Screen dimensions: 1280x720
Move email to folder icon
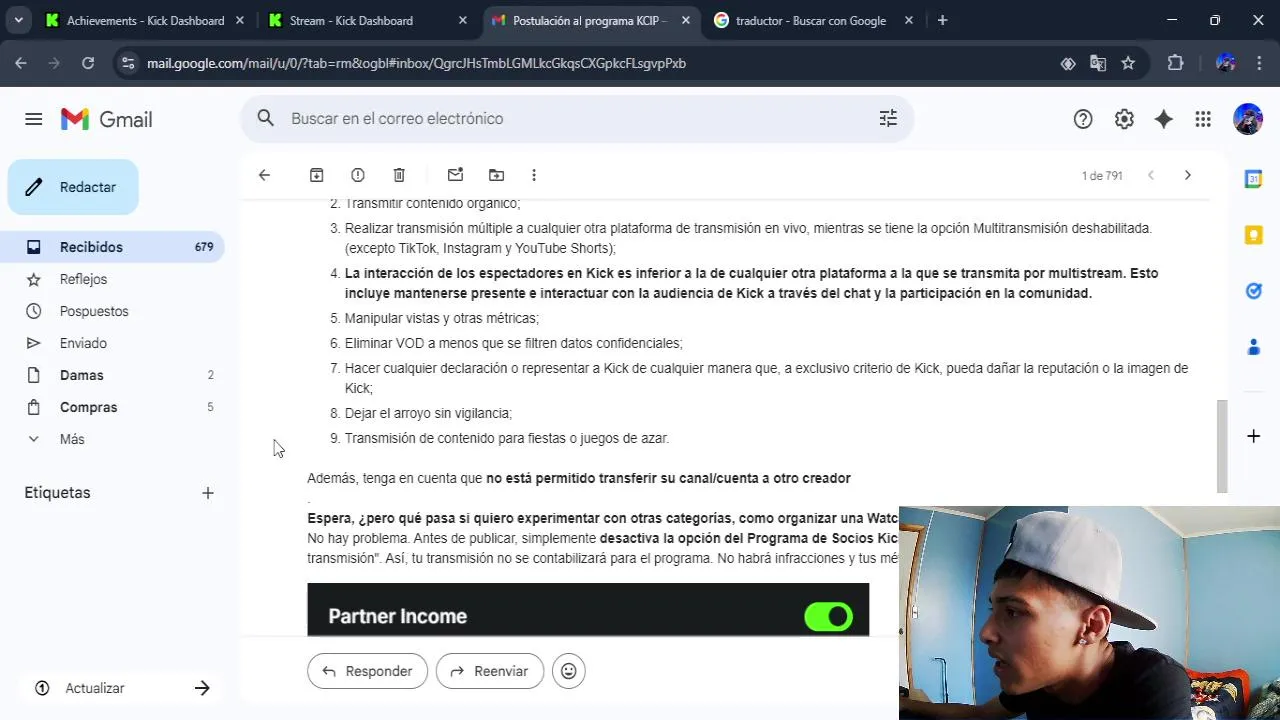click(x=496, y=175)
